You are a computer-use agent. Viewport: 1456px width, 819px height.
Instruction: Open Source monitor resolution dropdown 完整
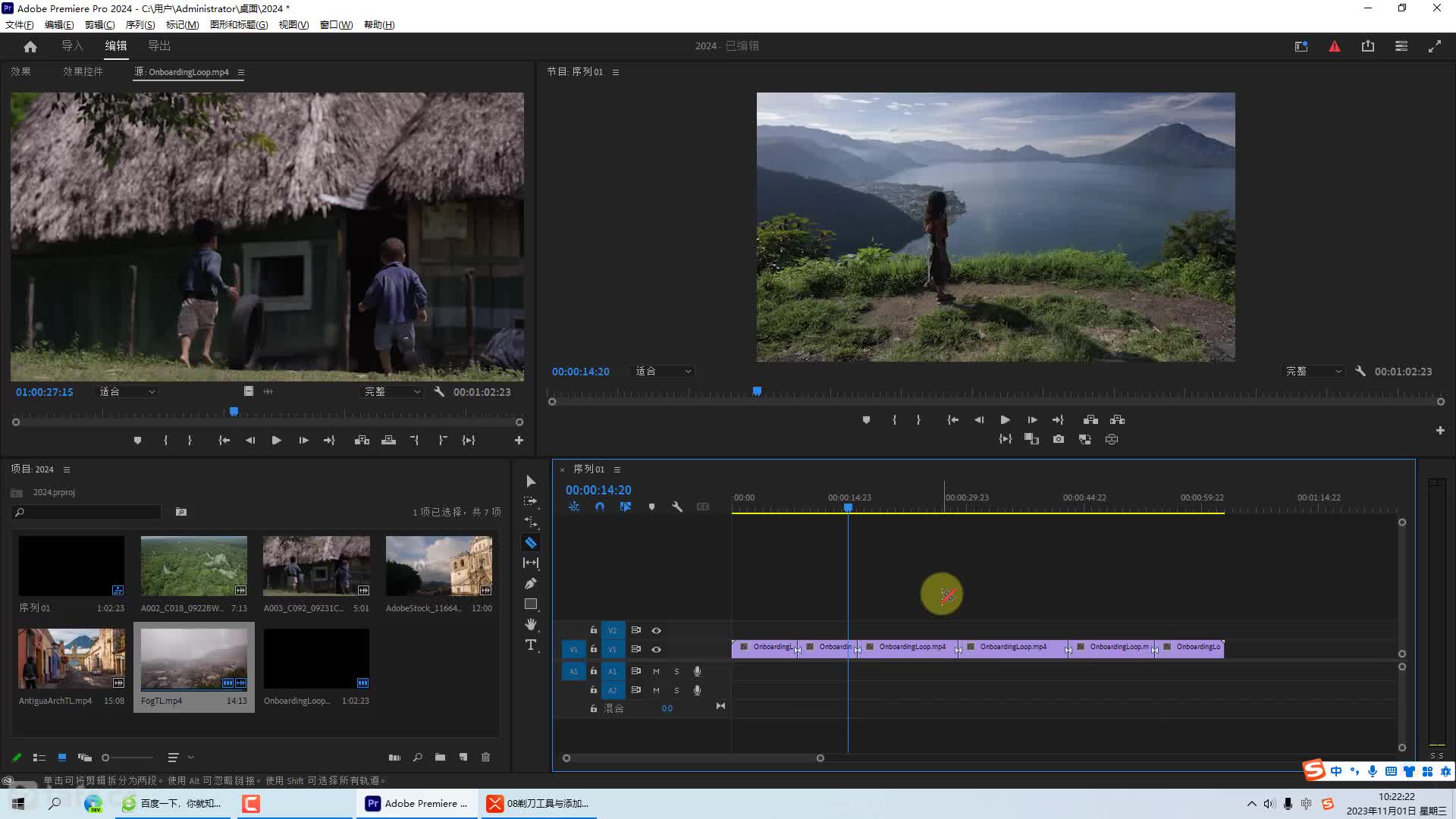pos(391,392)
